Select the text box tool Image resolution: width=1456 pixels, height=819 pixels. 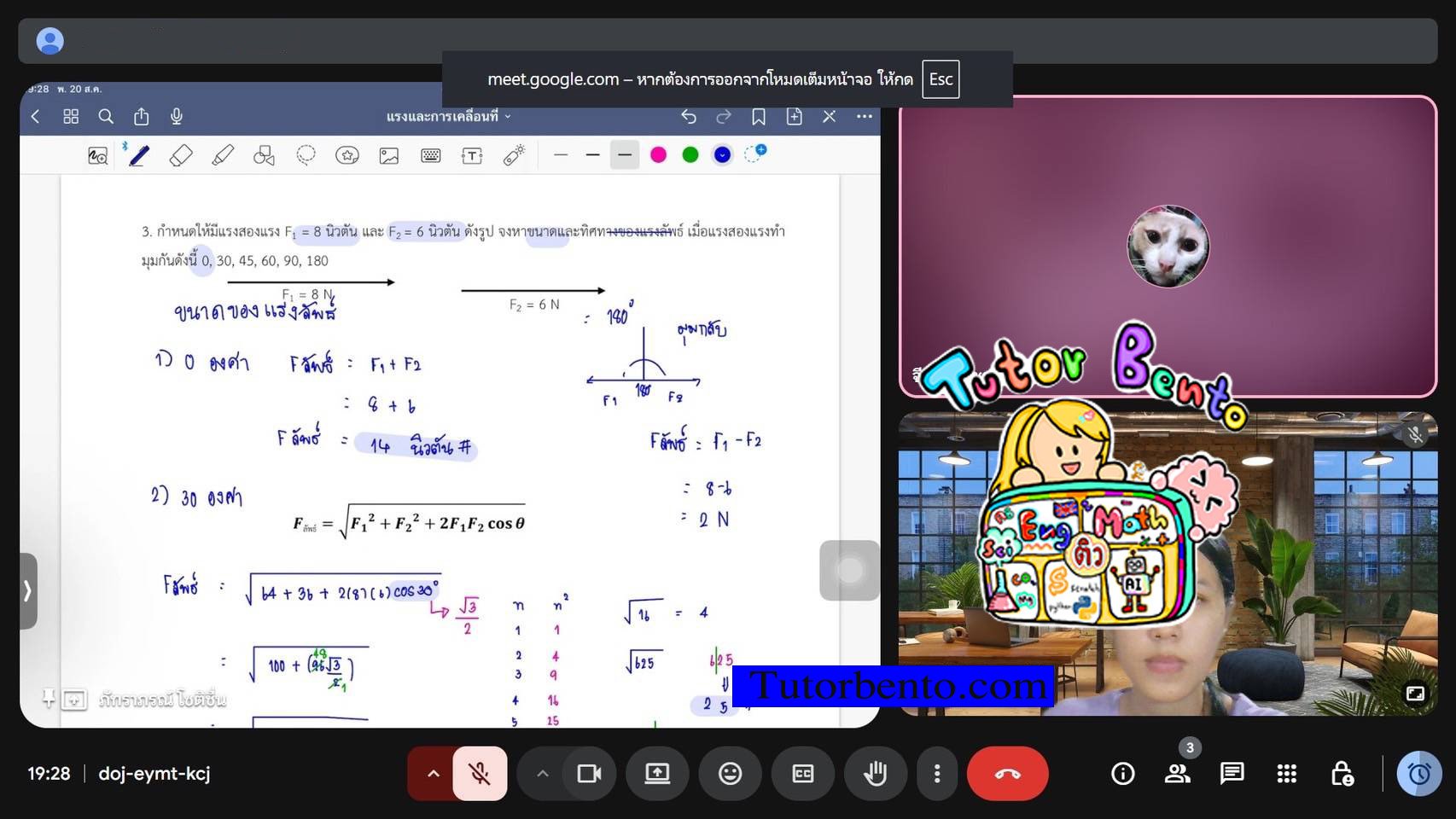(472, 155)
